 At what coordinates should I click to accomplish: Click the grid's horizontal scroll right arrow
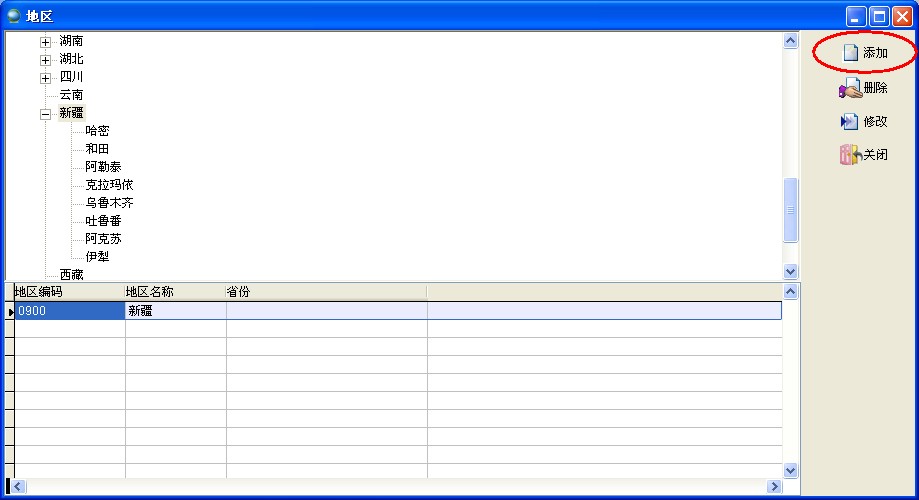[773, 486]
